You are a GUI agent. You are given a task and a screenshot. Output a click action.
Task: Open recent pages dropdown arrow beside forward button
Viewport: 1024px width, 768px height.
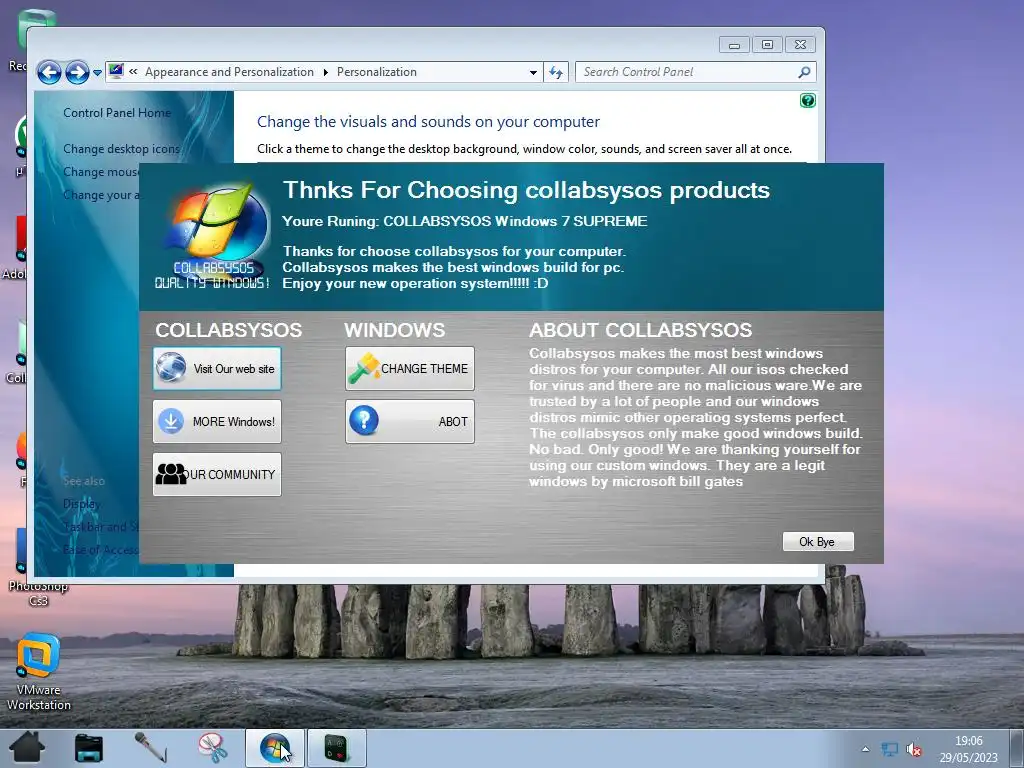[97, 72]
